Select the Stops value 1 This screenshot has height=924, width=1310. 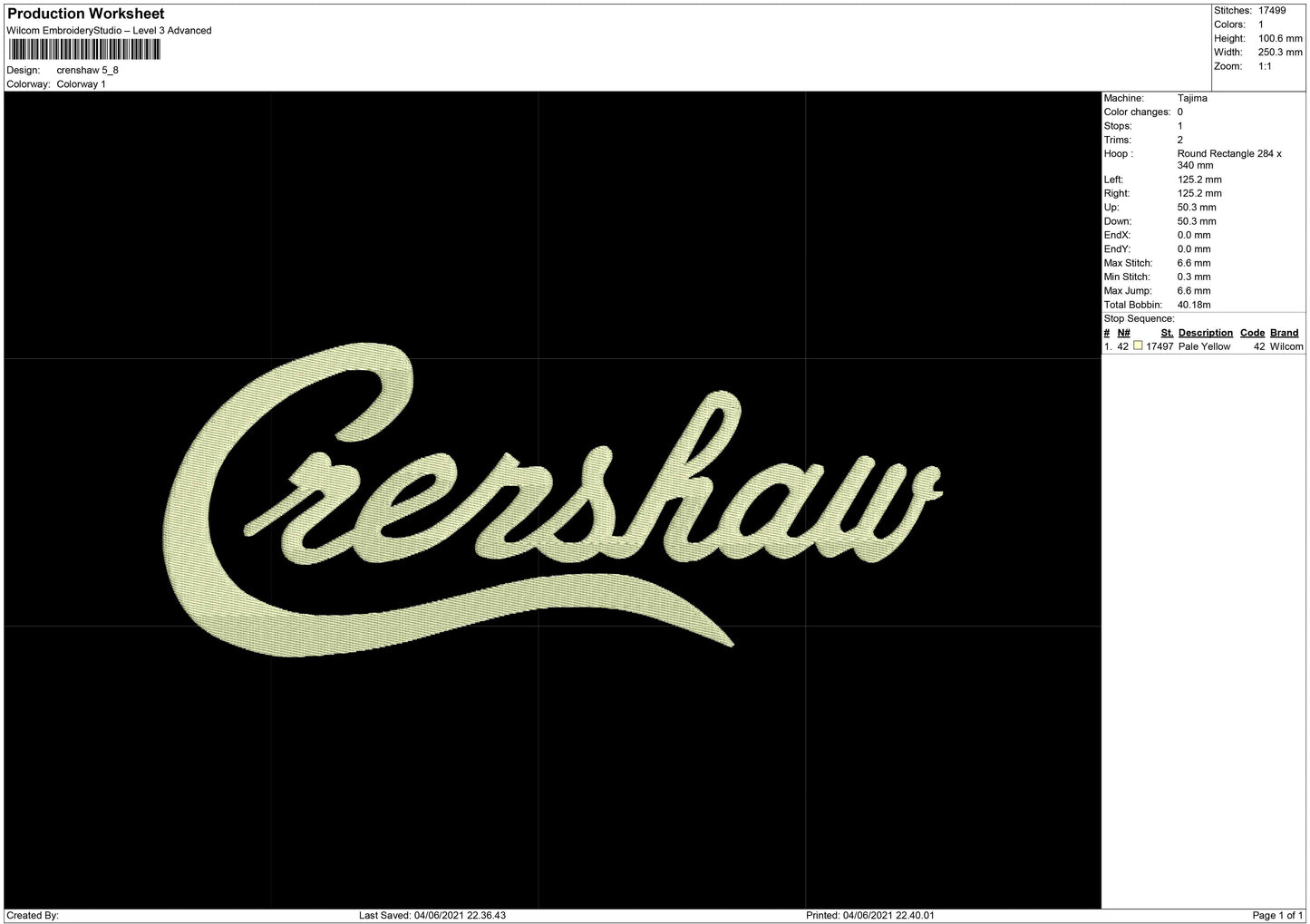pyautogui.click(x=1180, y=126)
